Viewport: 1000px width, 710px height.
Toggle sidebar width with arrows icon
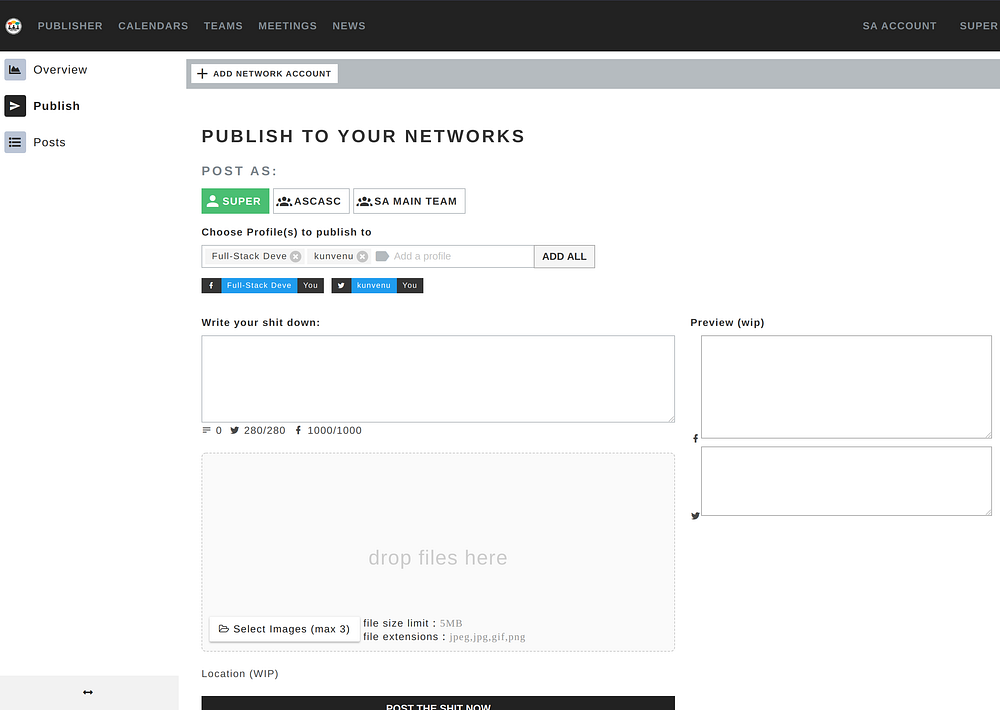point(88,692)
